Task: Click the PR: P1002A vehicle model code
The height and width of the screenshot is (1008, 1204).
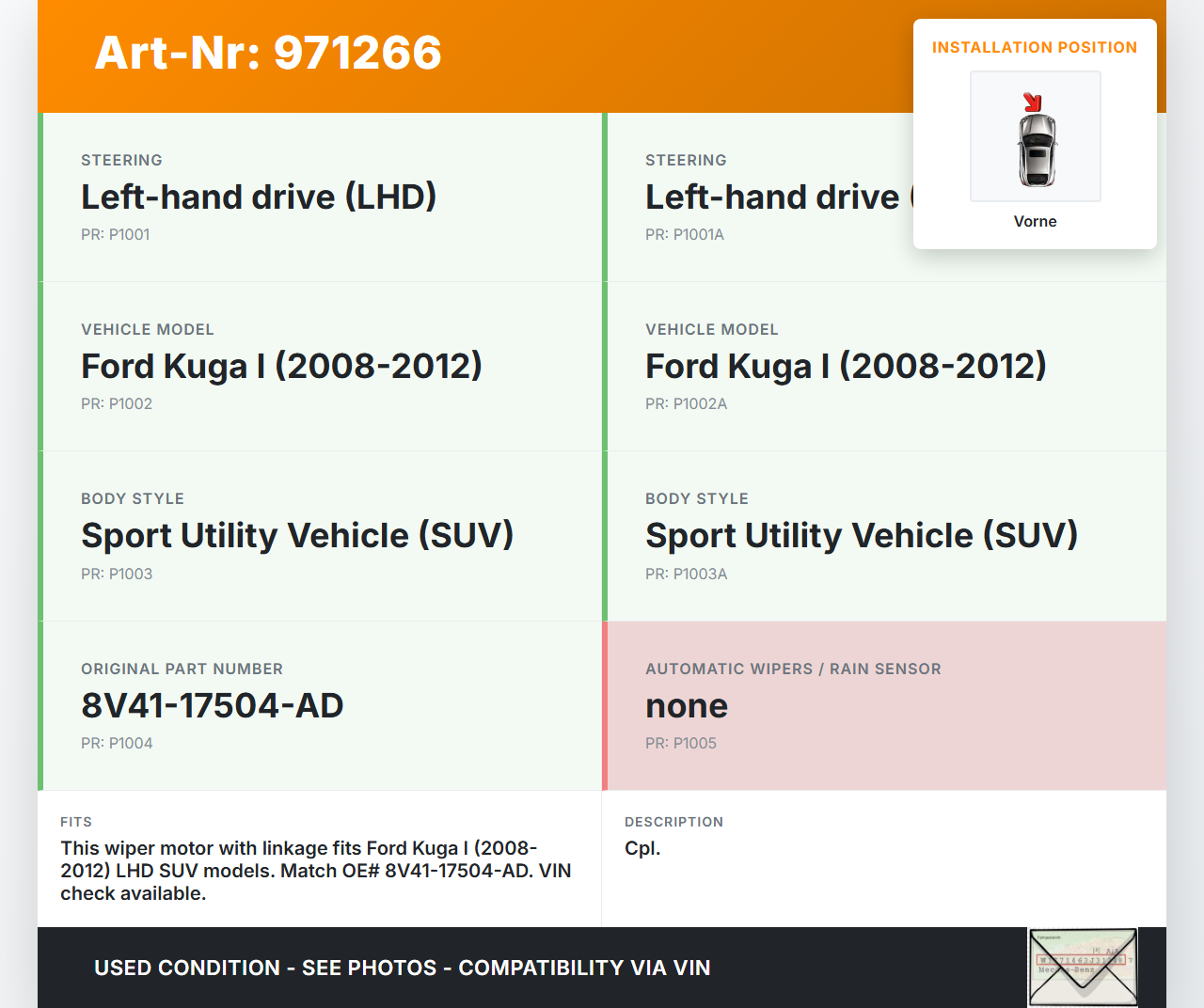Action: coord(686,403)
